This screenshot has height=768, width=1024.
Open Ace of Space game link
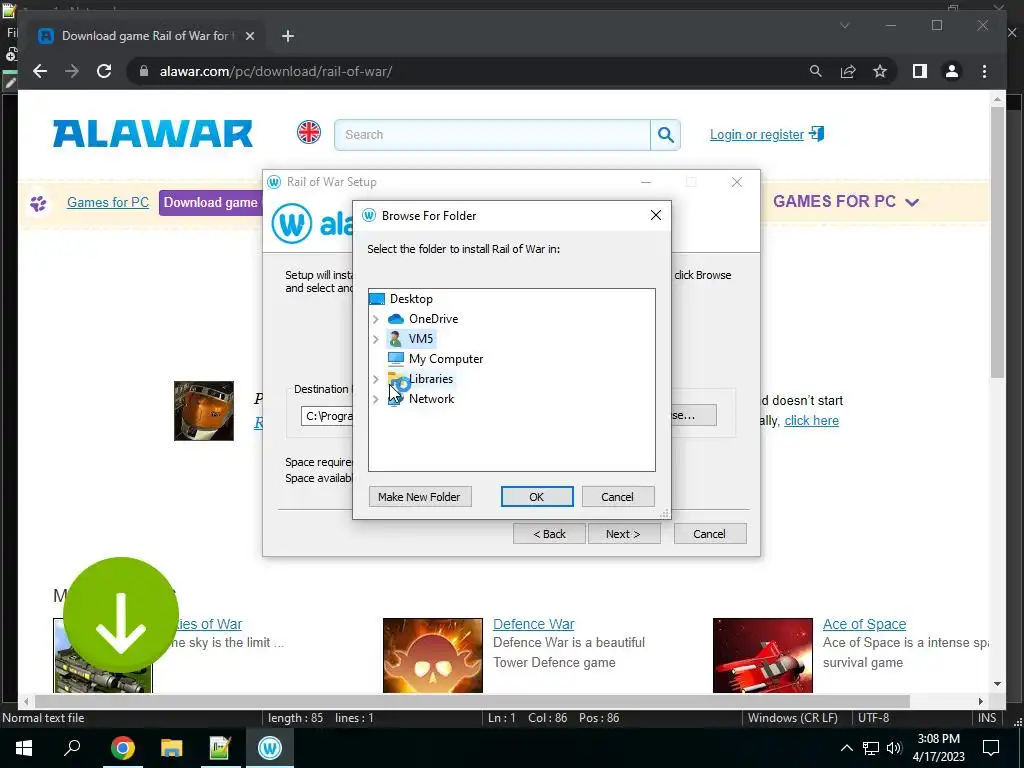point(864,624)
